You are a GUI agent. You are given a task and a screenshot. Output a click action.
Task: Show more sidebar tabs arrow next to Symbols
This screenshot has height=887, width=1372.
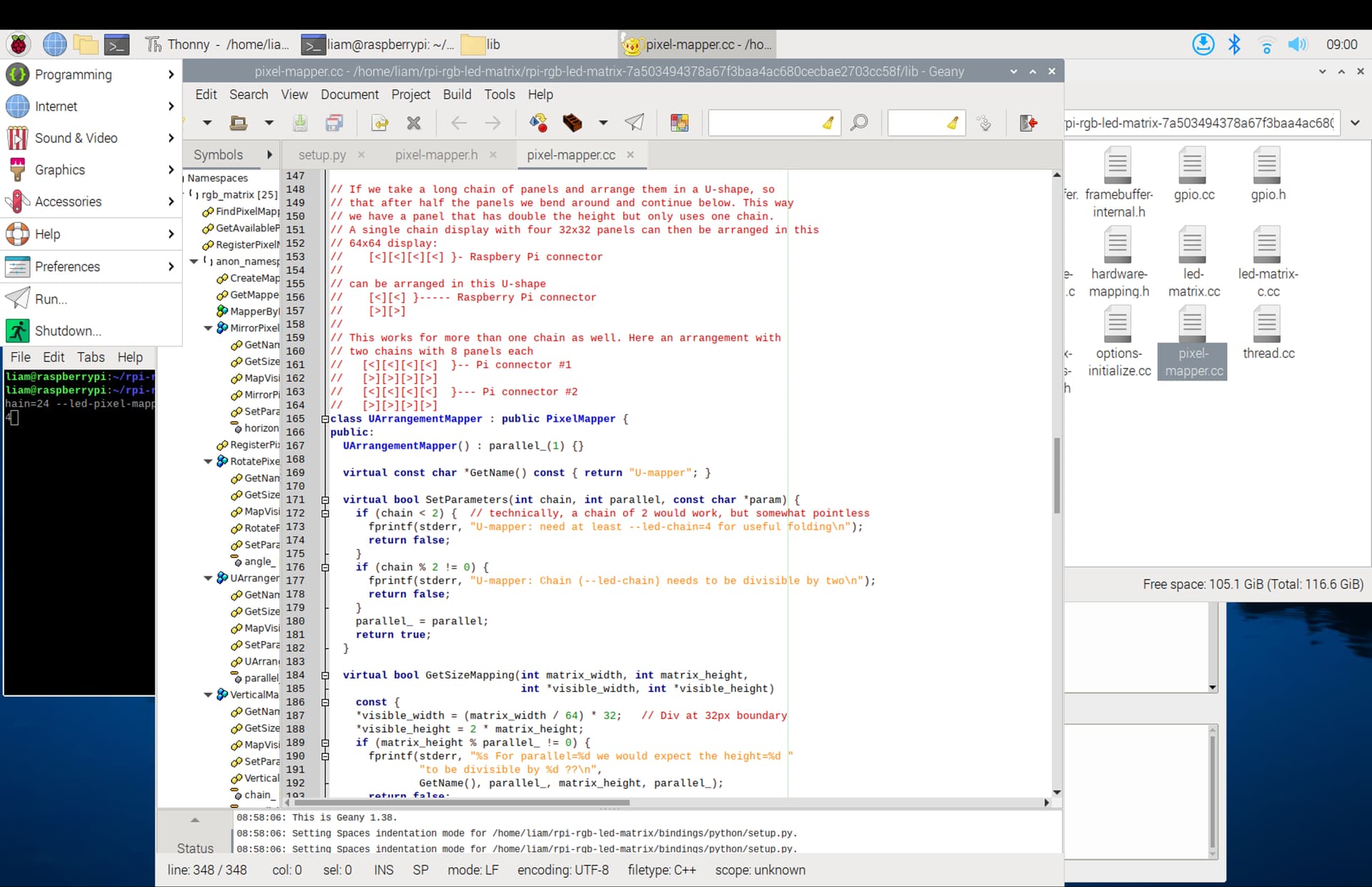pyautogui.click(x=269, y=154)
